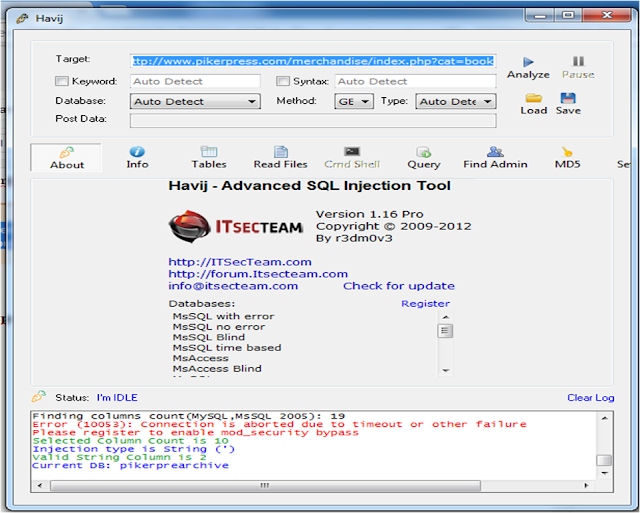Click the Syntax Auto Detect field

coord(416,81)
